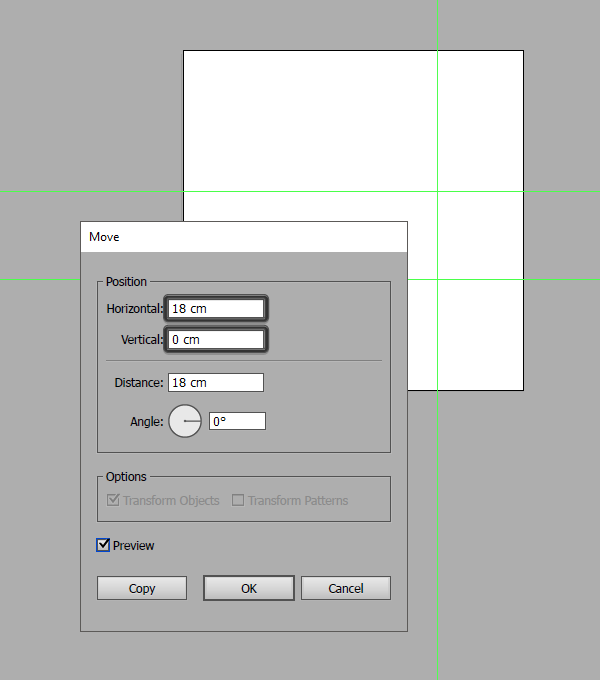This screenshot has height=680, width=600.
Task: Click the Angle dial control
Action: 185,421
